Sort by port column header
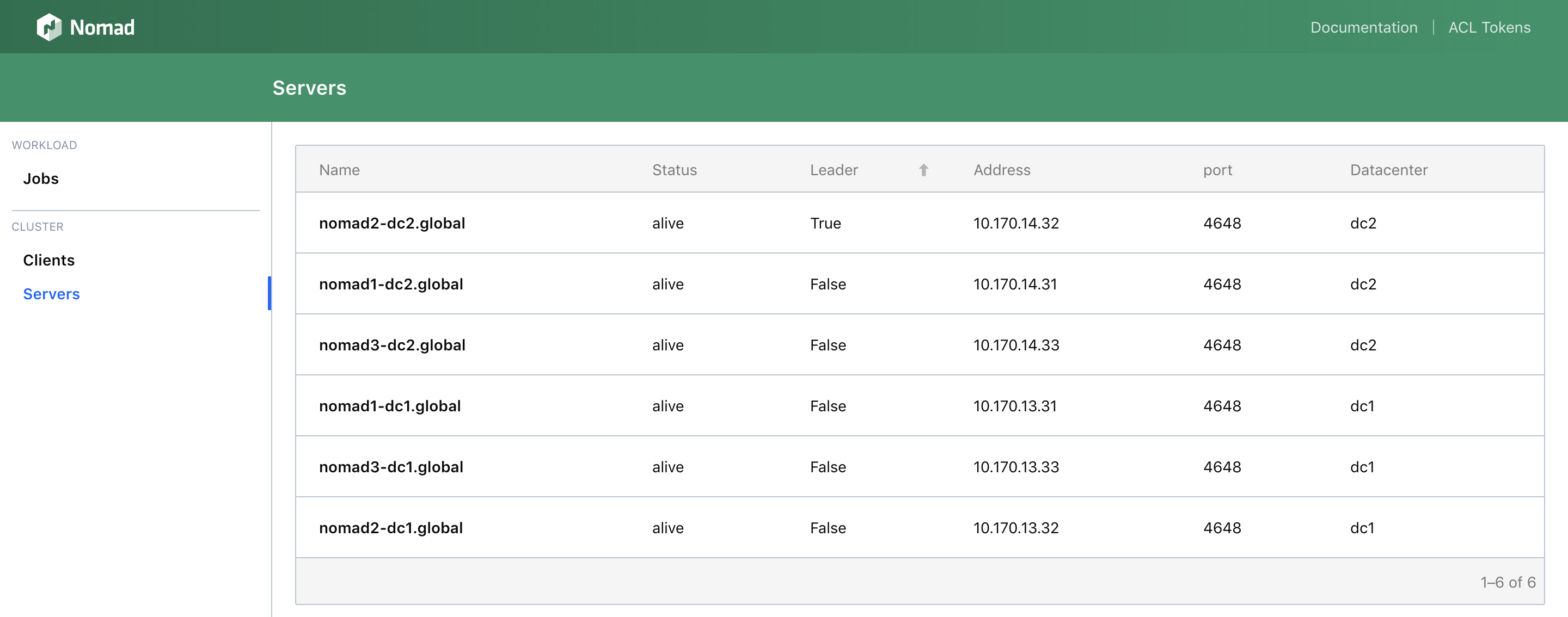 point(1217,170)
